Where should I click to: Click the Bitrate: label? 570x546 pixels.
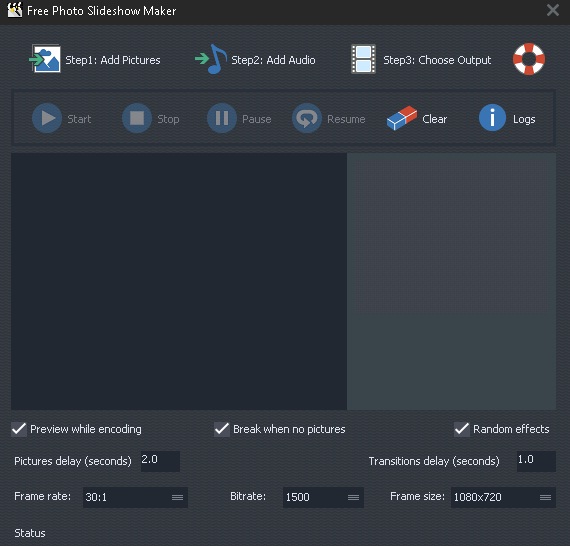(248, 496)
